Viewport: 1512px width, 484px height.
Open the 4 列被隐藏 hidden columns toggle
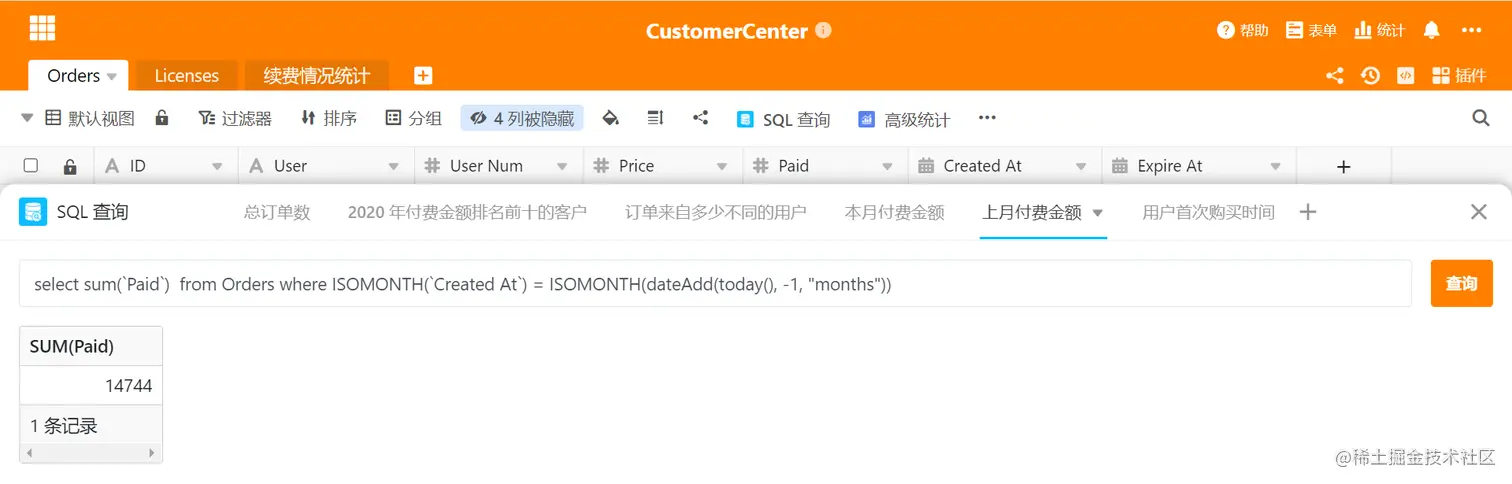522,118
